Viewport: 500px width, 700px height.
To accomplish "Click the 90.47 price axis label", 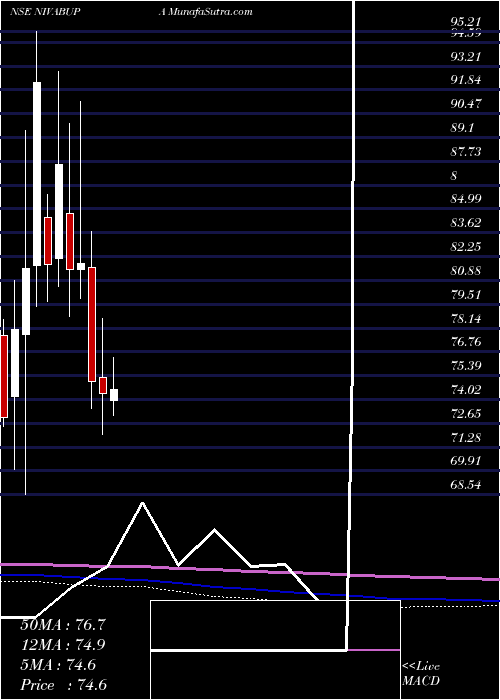I will pyautogui.click(x=465, y=104).
